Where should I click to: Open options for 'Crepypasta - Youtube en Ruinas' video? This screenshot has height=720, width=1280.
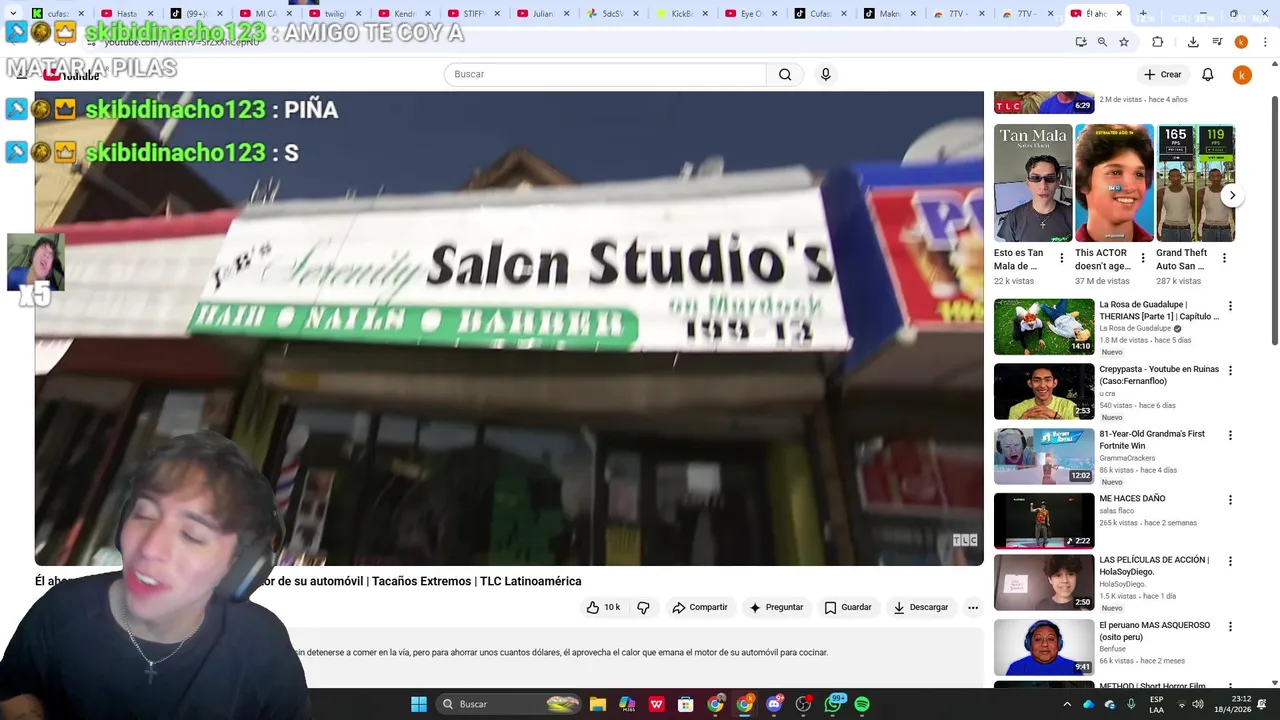coord(1230,371)
